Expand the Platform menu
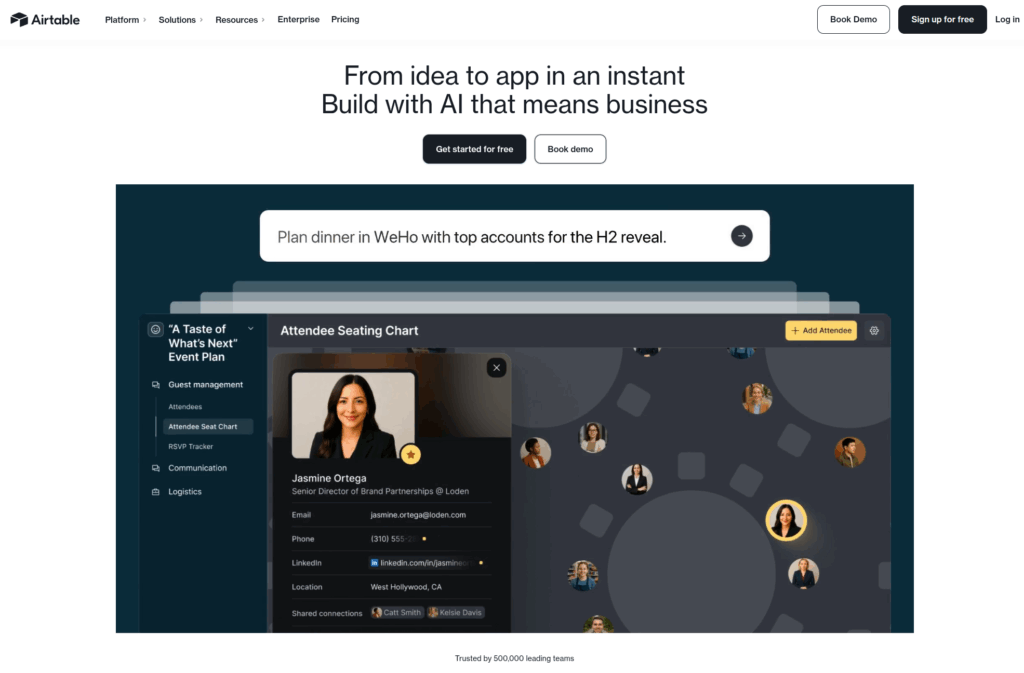This screenshot has width=1024, height=673. [125, 20]
